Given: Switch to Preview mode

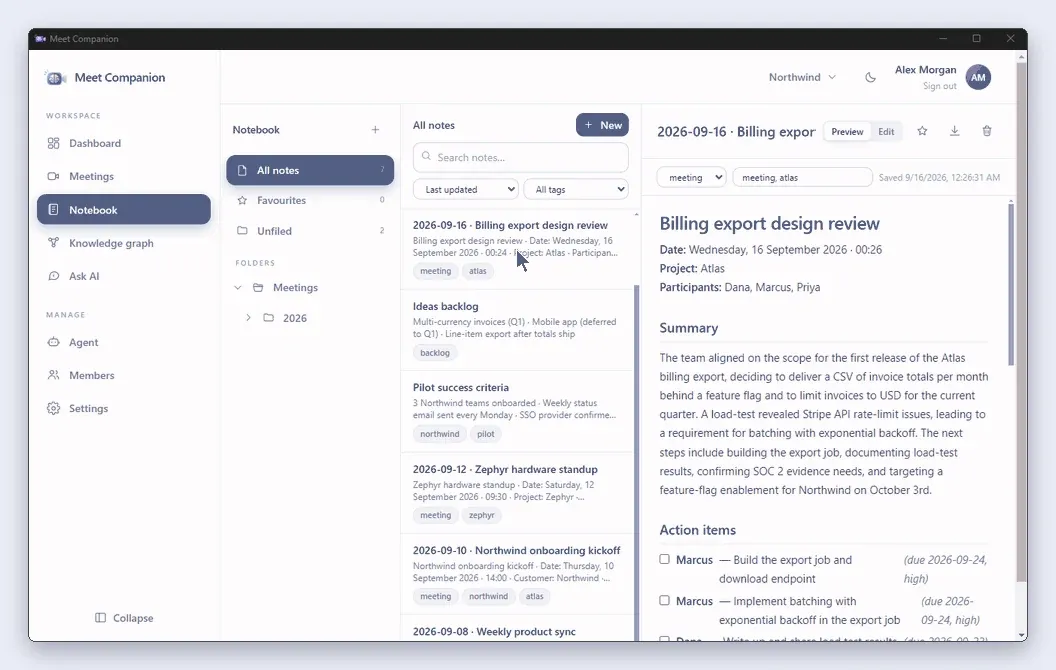Looking at the screenshot, I should click(x=847, y=132).
